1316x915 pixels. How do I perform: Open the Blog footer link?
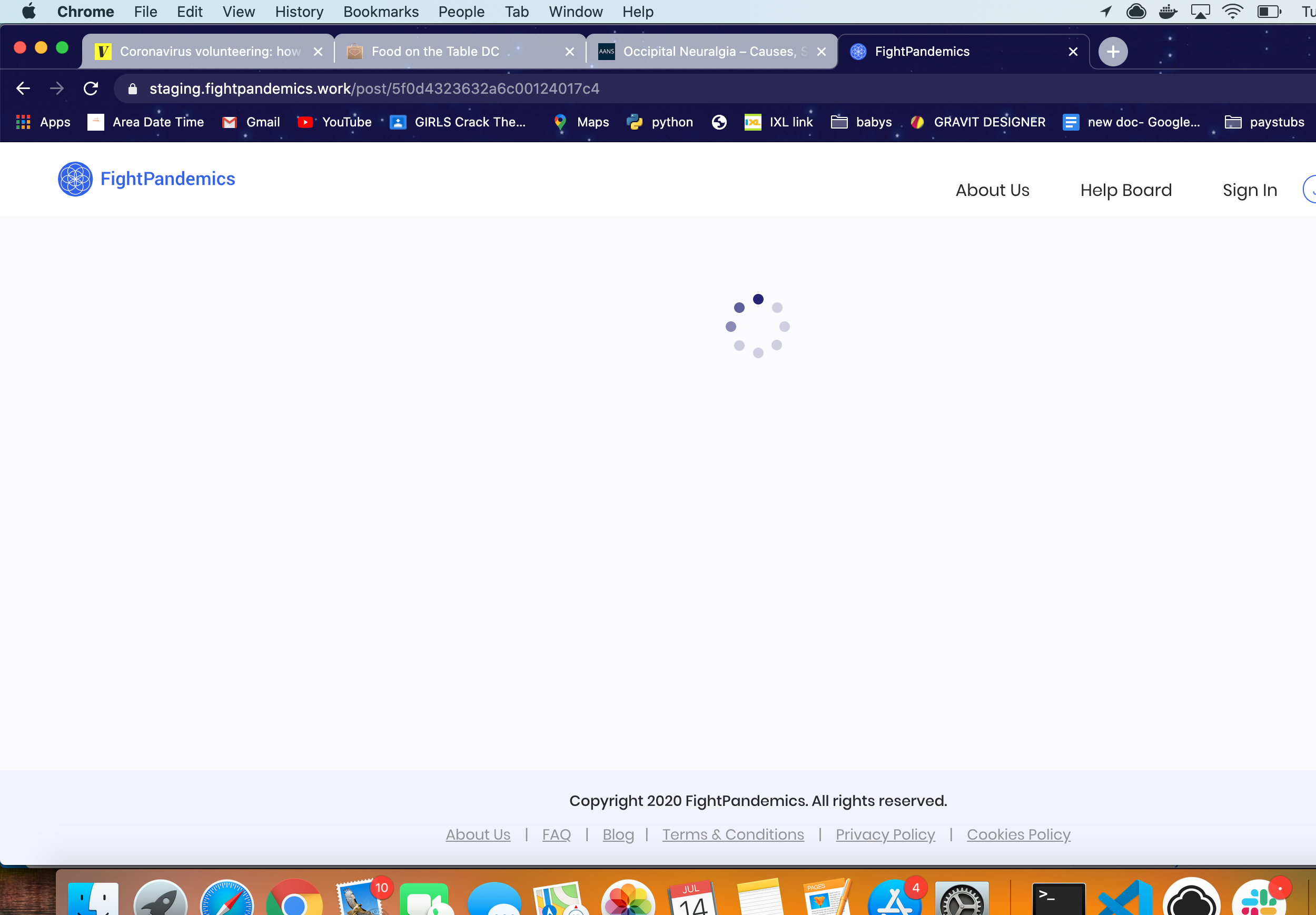click(618, 835)
